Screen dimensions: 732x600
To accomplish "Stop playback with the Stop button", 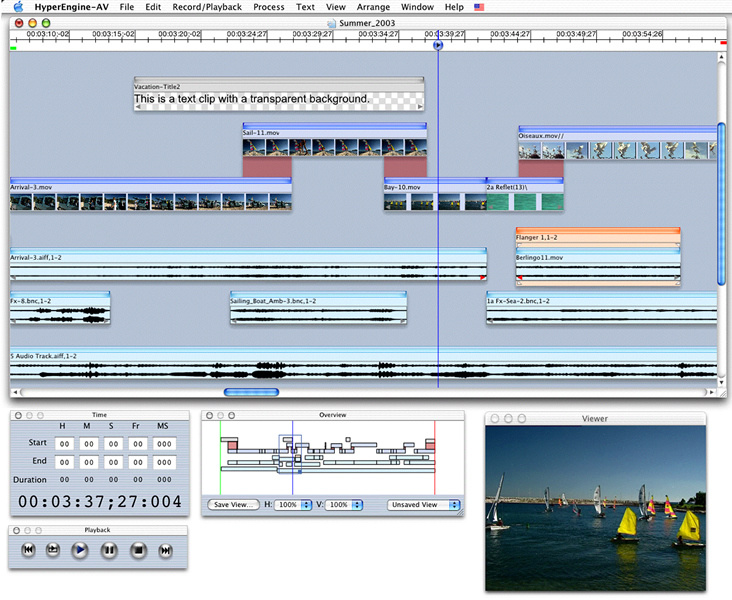I will (x=138, y=550).
